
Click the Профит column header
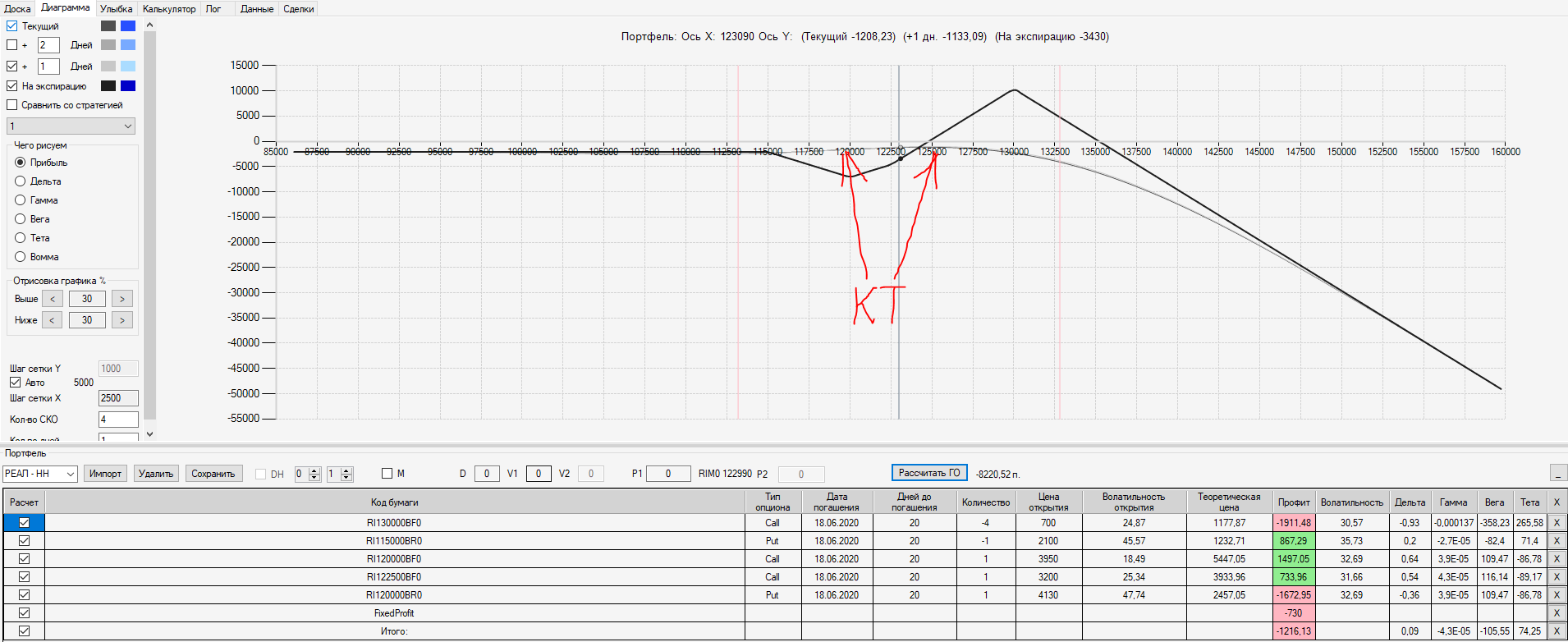point(1294,502)
